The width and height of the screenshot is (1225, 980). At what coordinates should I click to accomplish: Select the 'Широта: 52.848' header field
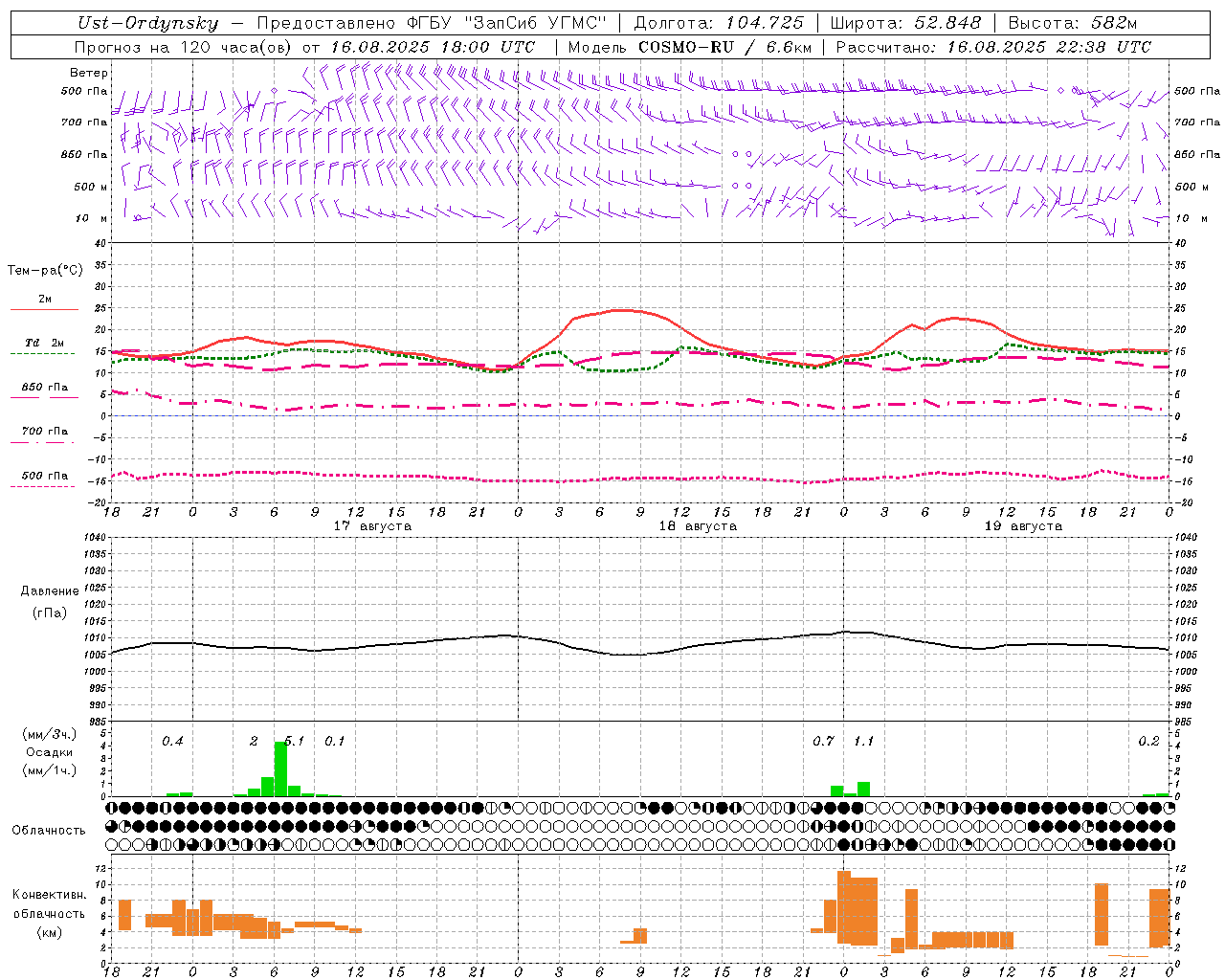[905, 23]
